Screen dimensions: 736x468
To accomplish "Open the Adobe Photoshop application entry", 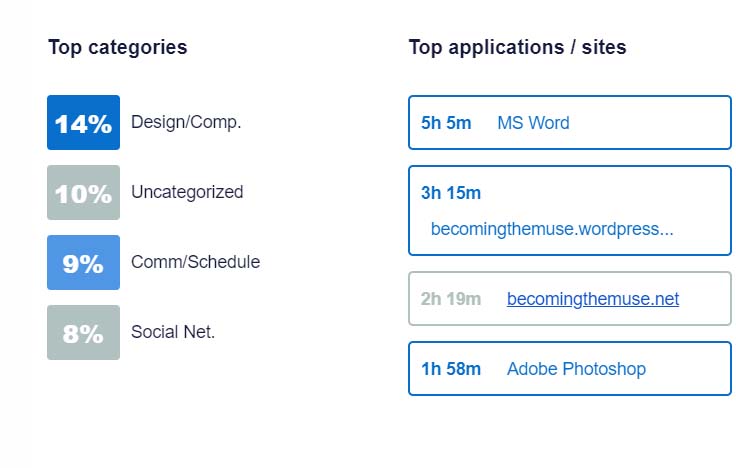I will point(576,369).
